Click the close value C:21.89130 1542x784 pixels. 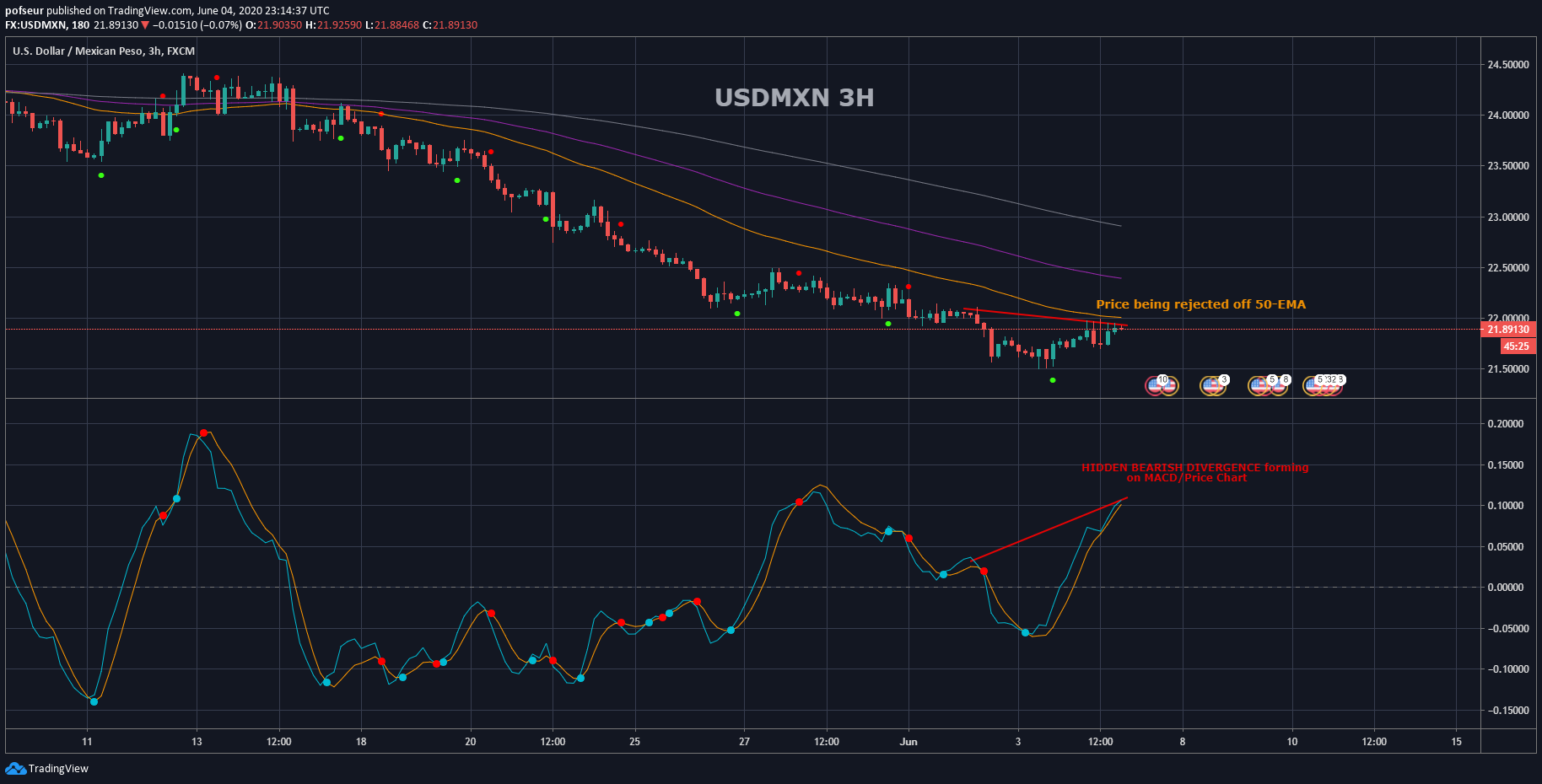(x=450, y=25)
